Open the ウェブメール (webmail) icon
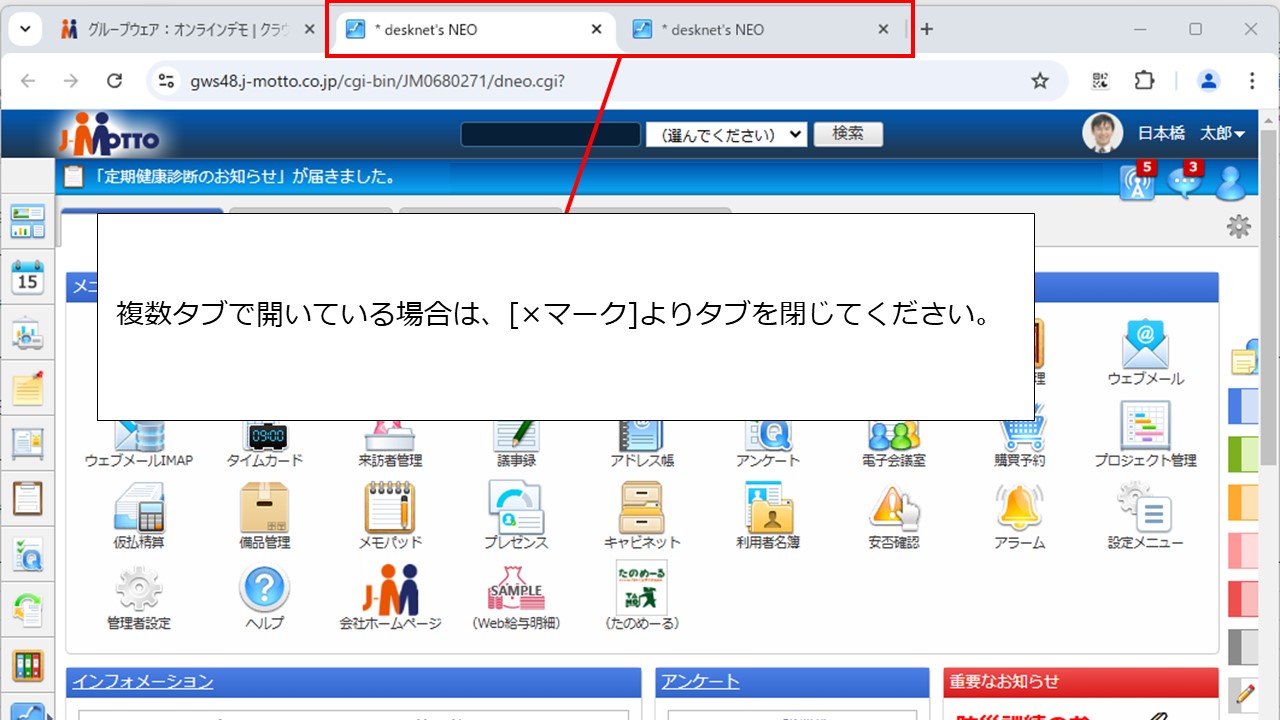Image resolution: width=1280 pixels, height=720 pixels. [x=1145, y=347]
